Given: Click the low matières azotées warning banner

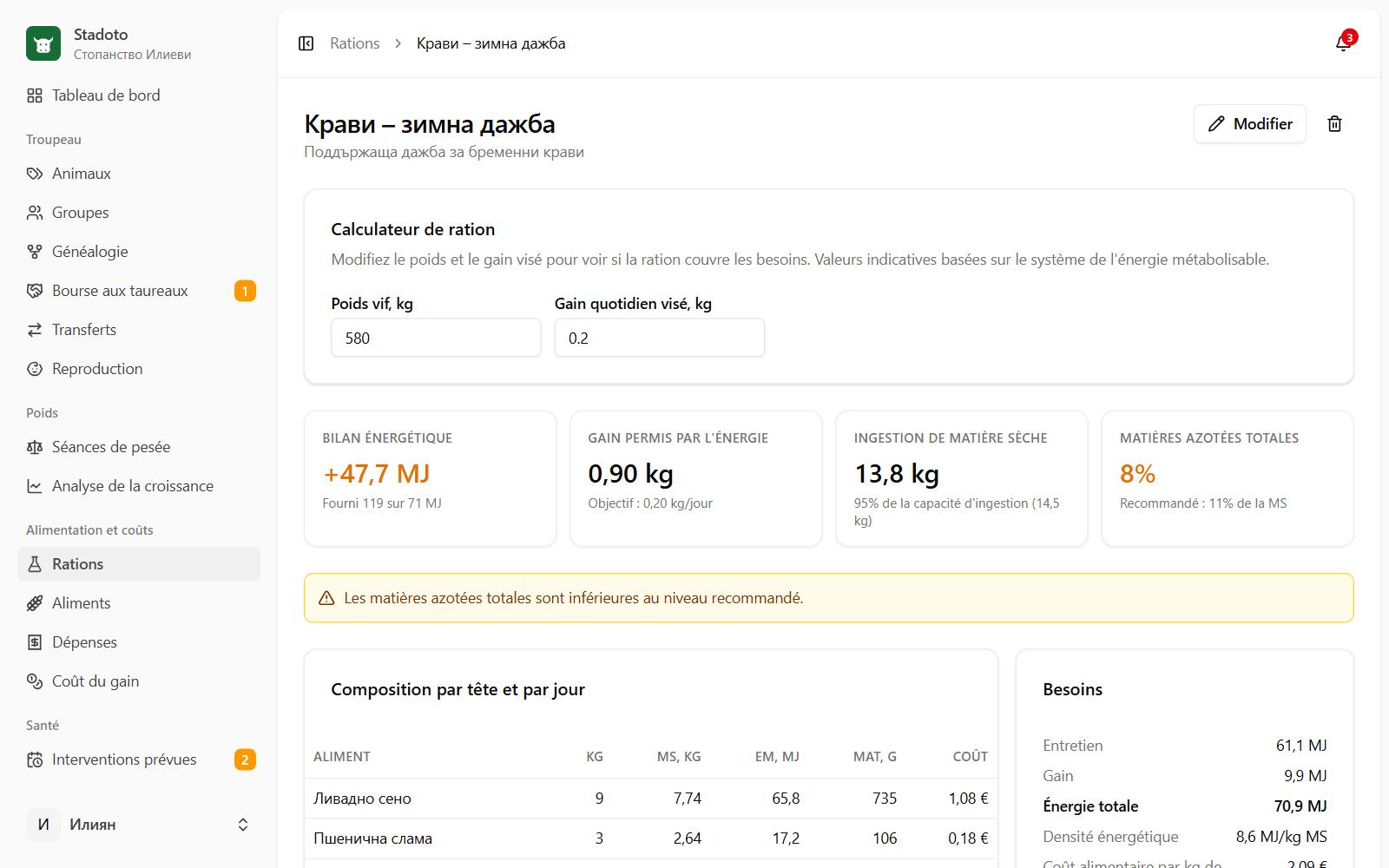Looking at the screenshot, I should pos(829,598).
